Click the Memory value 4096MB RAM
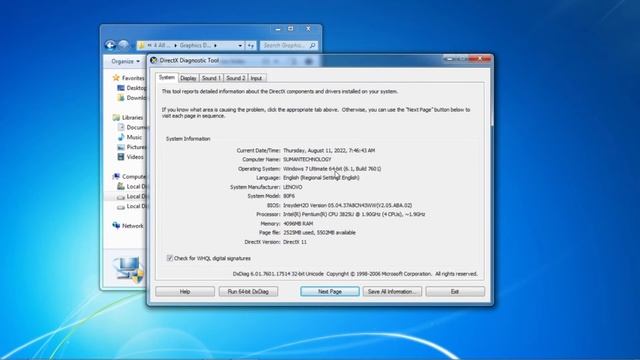The height and width of the screenshot is (360, 640). pyautogui.click(x=298, y=224)
